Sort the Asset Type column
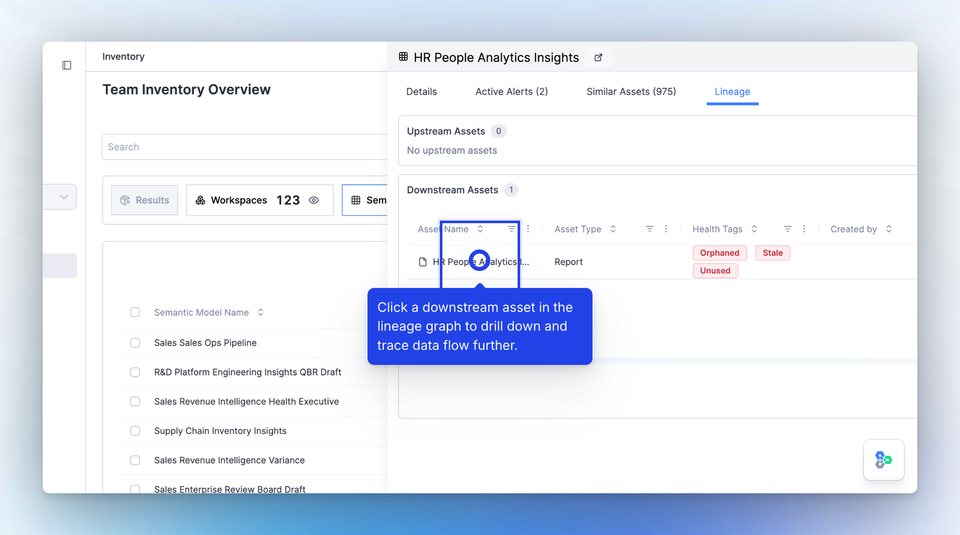 (x=613, y=229)
